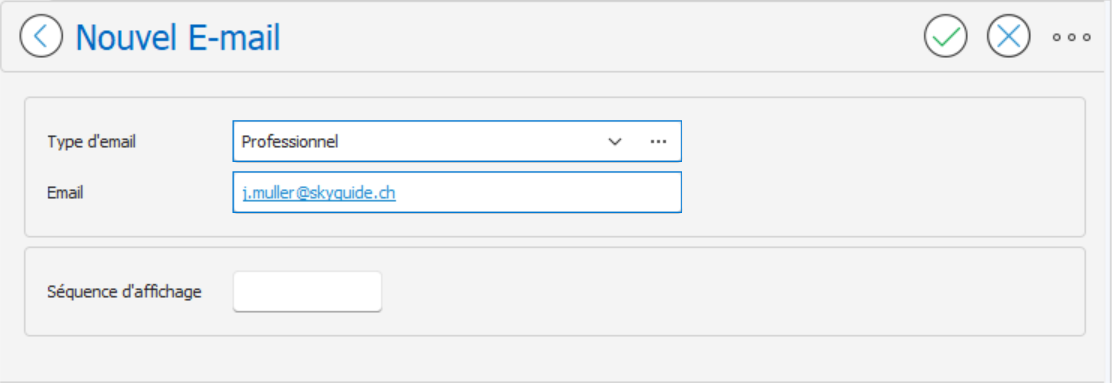
Task: Click the j.muller@skyguide.ch link
Action: [x=318, y=193]
